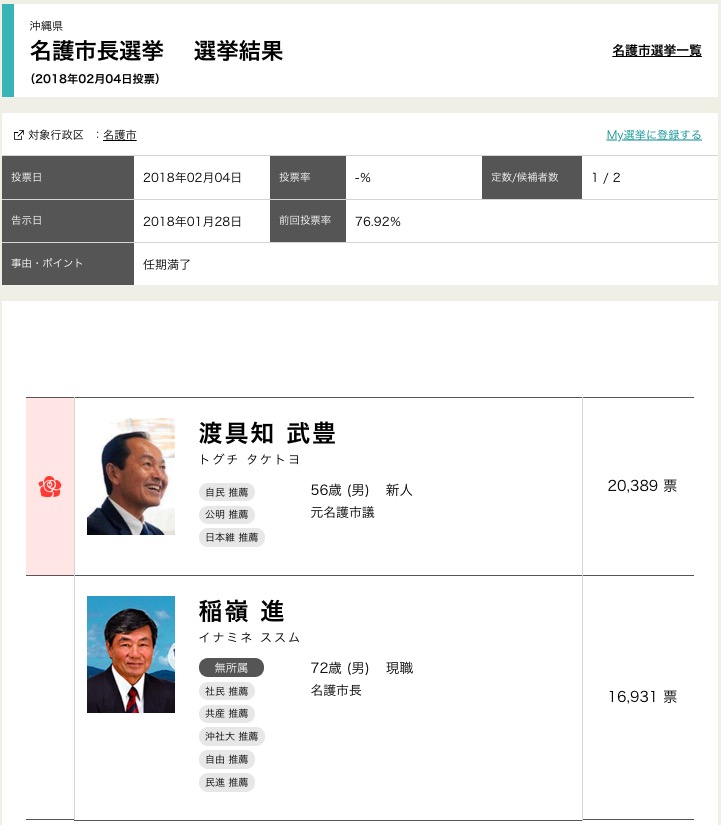Click the 名護市長選挙 選挙結果 page heading
Viewport: 721px width, 825px height.
coord(156,51)
